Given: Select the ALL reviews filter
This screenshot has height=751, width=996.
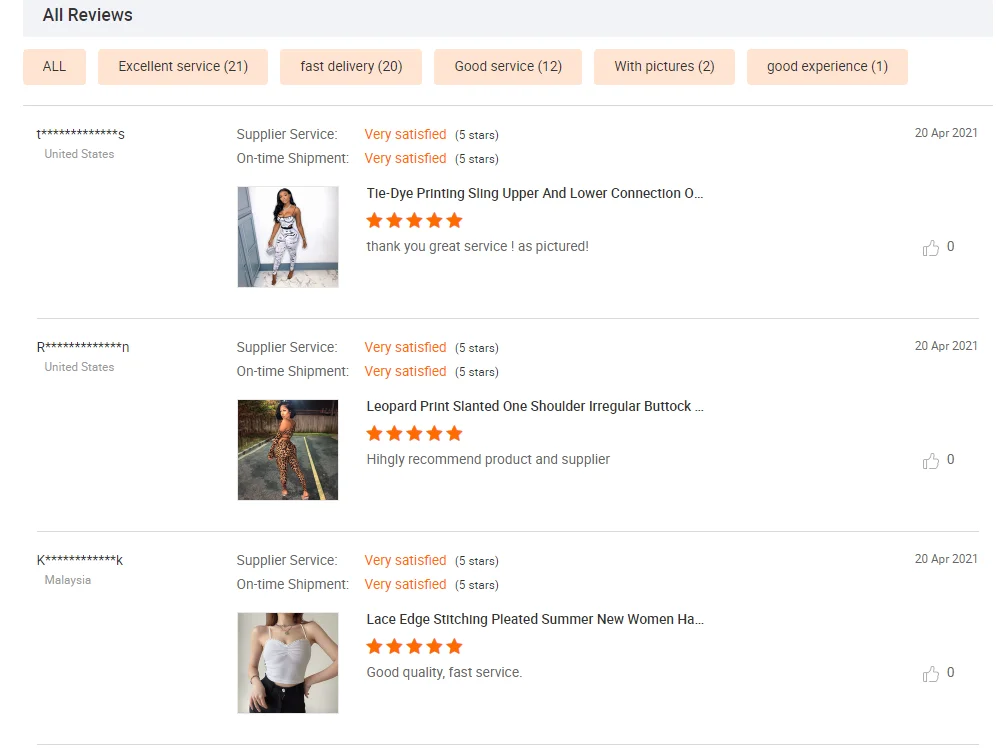Looking at the screenshot, I should point(54,67).
